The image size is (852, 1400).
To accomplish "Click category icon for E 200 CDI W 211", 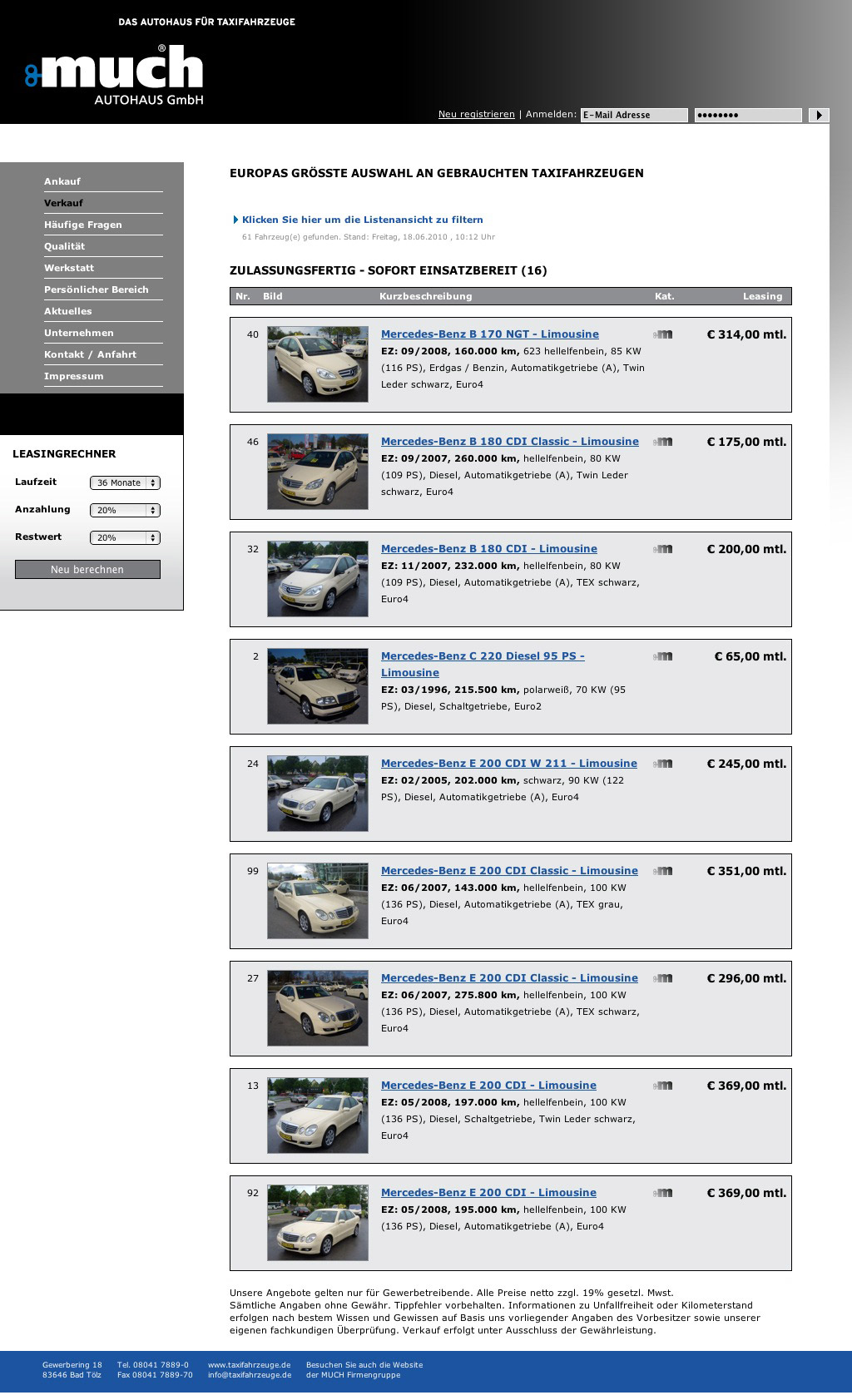I will point(662,764).
